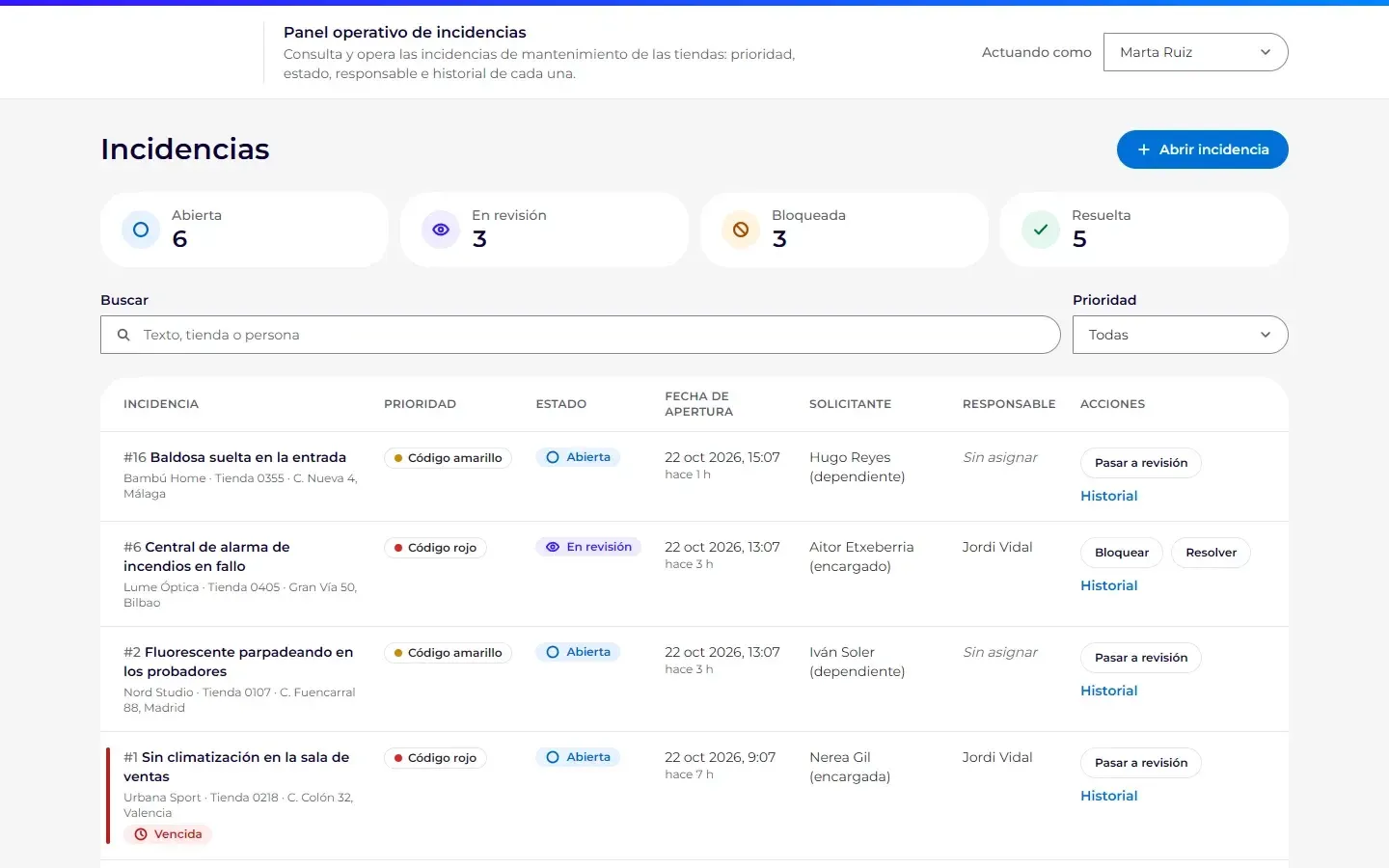Open Historial for incident #6

[1109, 585]
